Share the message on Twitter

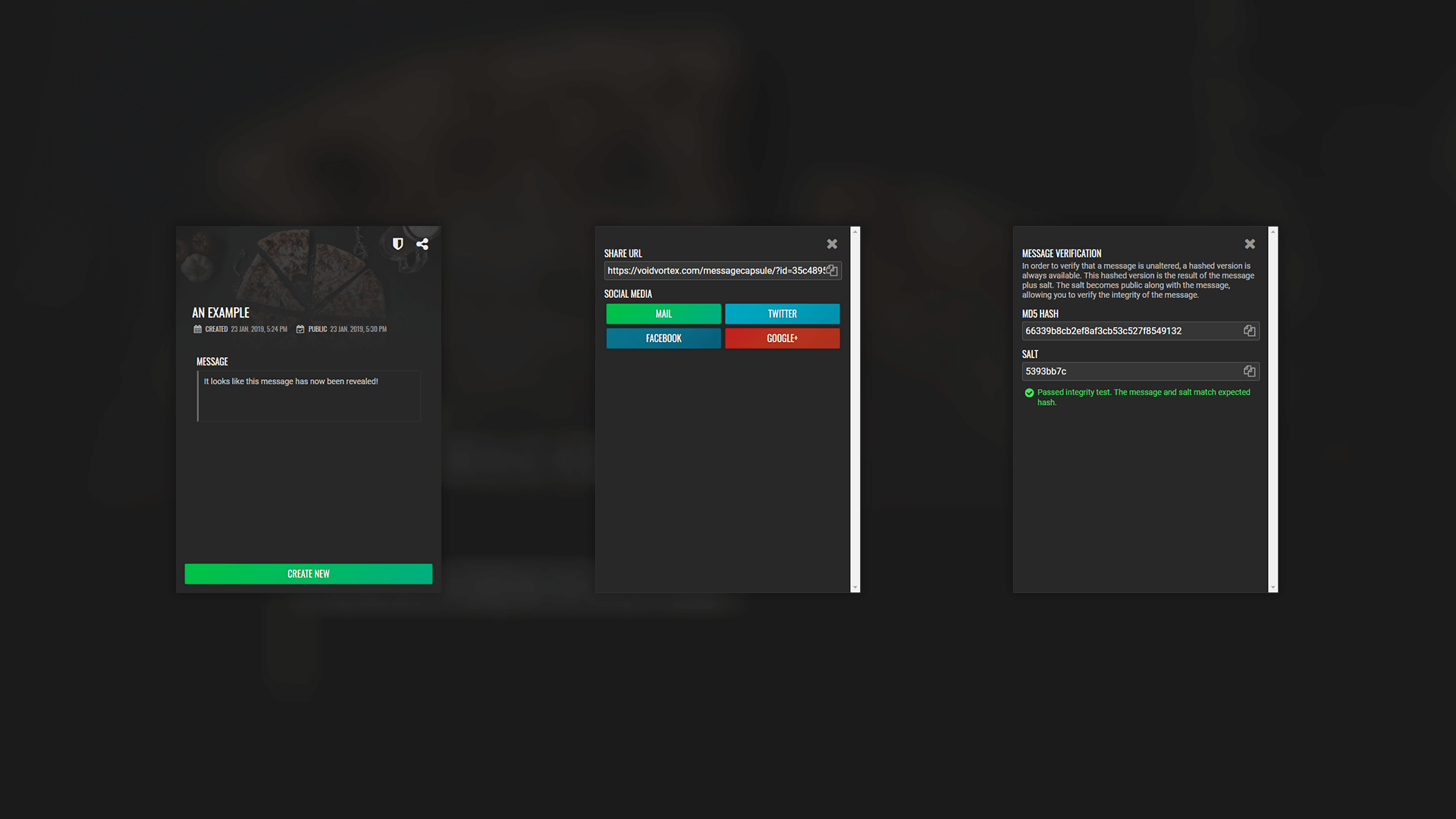click(782, 313)
